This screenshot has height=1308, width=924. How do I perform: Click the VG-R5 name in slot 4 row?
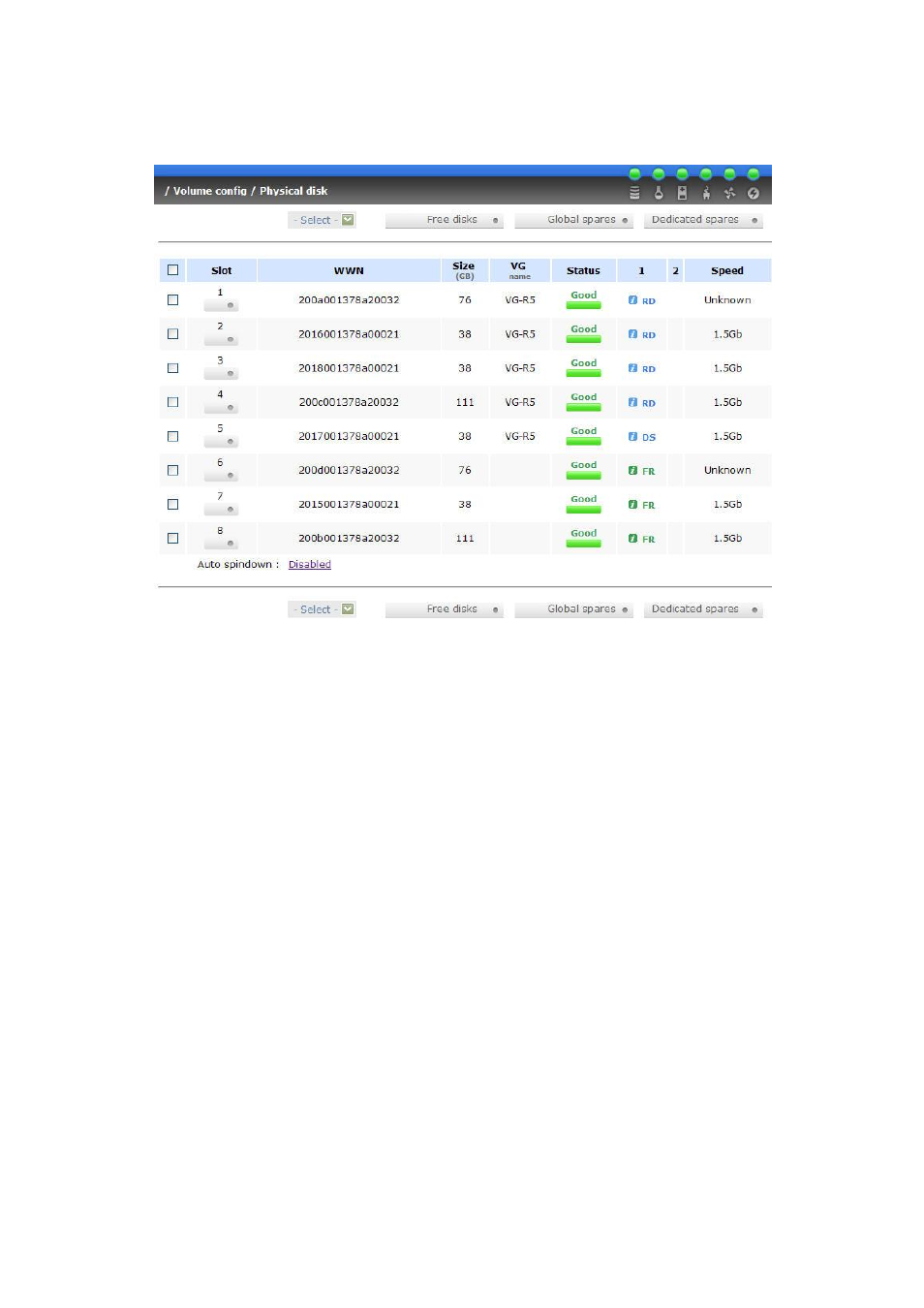coord(520,402)
